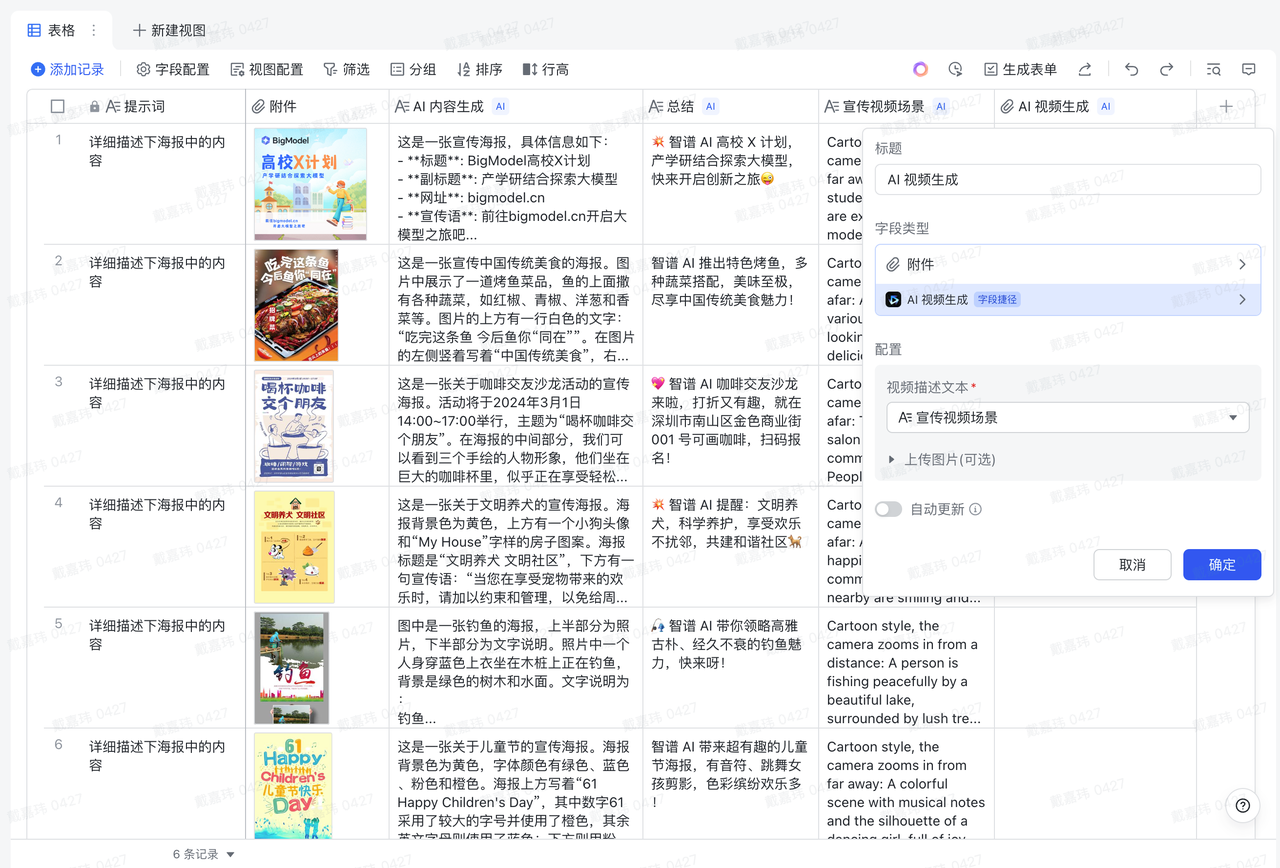This screenshot has height=868, width=1280.
Task: Toggle the 自动更新 switch
Action: tap(888, 509)
